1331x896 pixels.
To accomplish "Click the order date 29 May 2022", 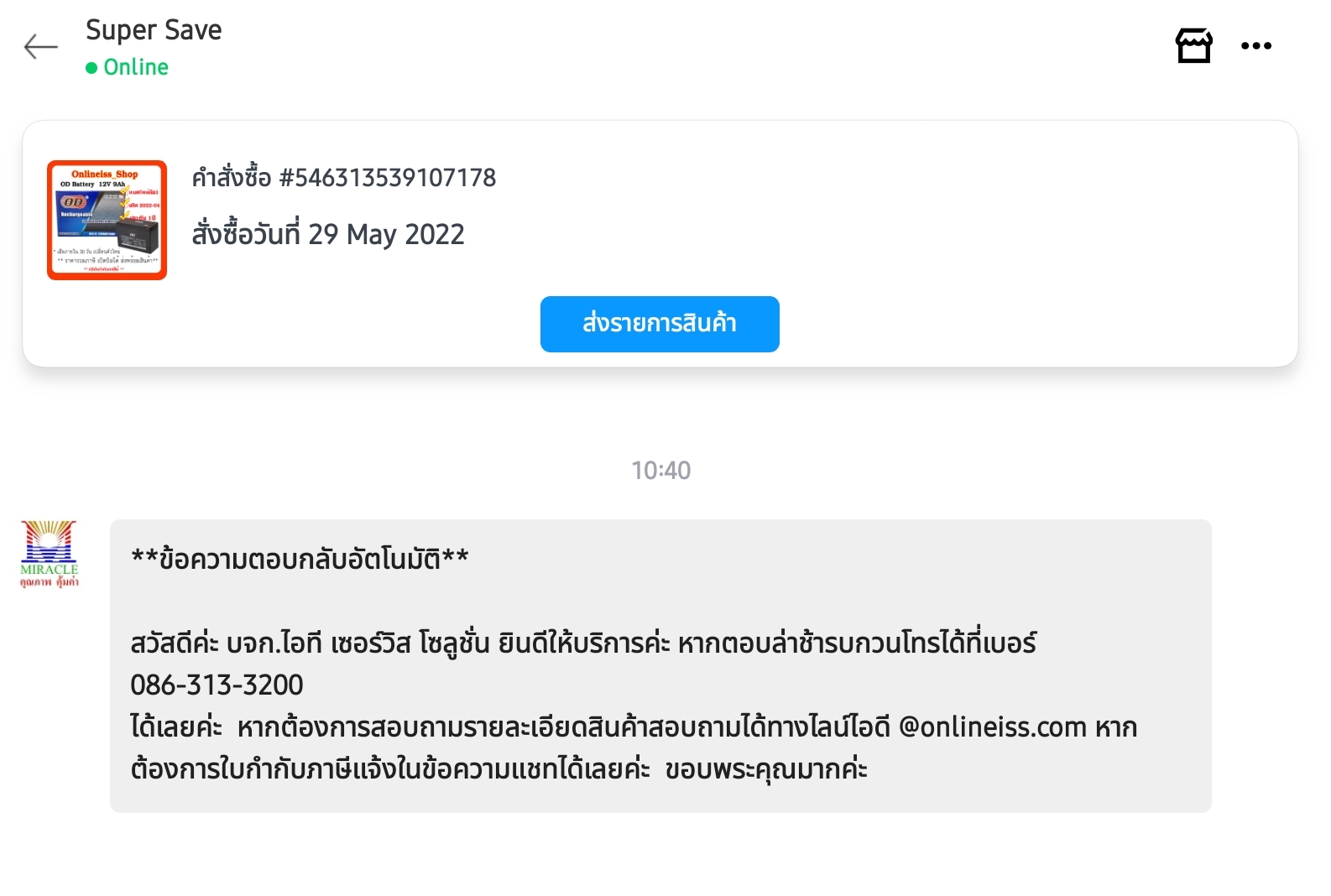I will click(x=386, y=234).
